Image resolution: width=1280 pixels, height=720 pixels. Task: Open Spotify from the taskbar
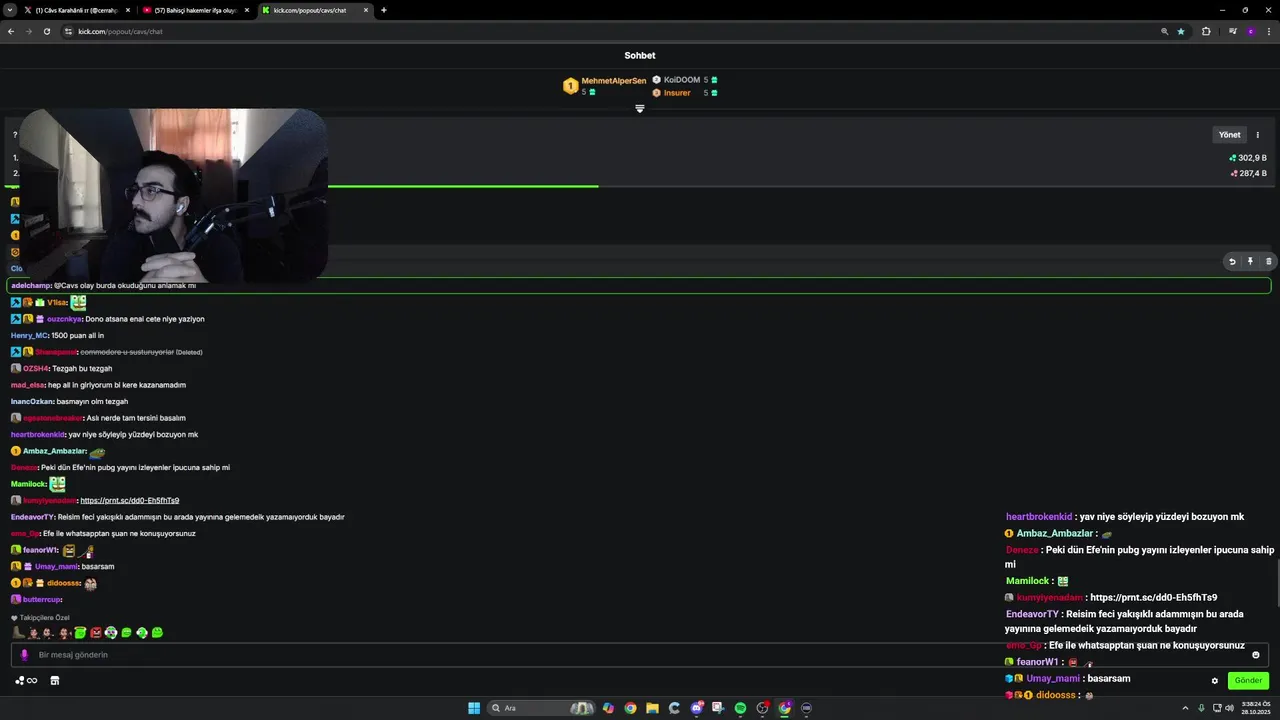tap(740, 708)
